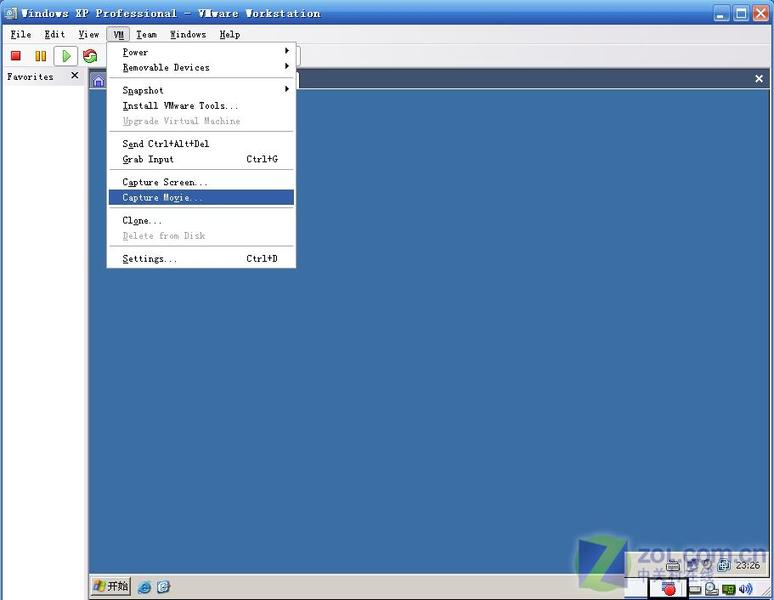The width and height of the screenshot is (774, 600).
Task: Expand the Removable Devices submenu
Action: [201, 67]
